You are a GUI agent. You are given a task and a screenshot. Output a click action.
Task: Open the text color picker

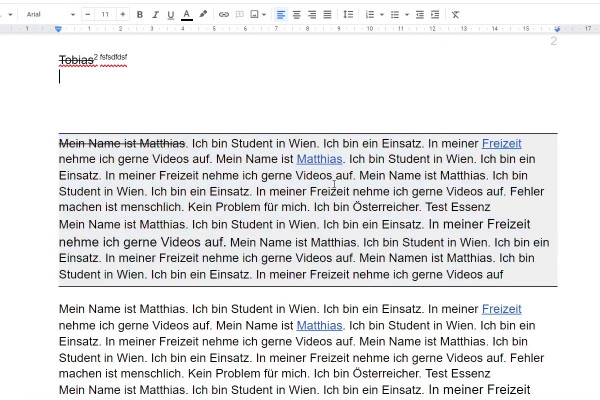coord(186,15)
